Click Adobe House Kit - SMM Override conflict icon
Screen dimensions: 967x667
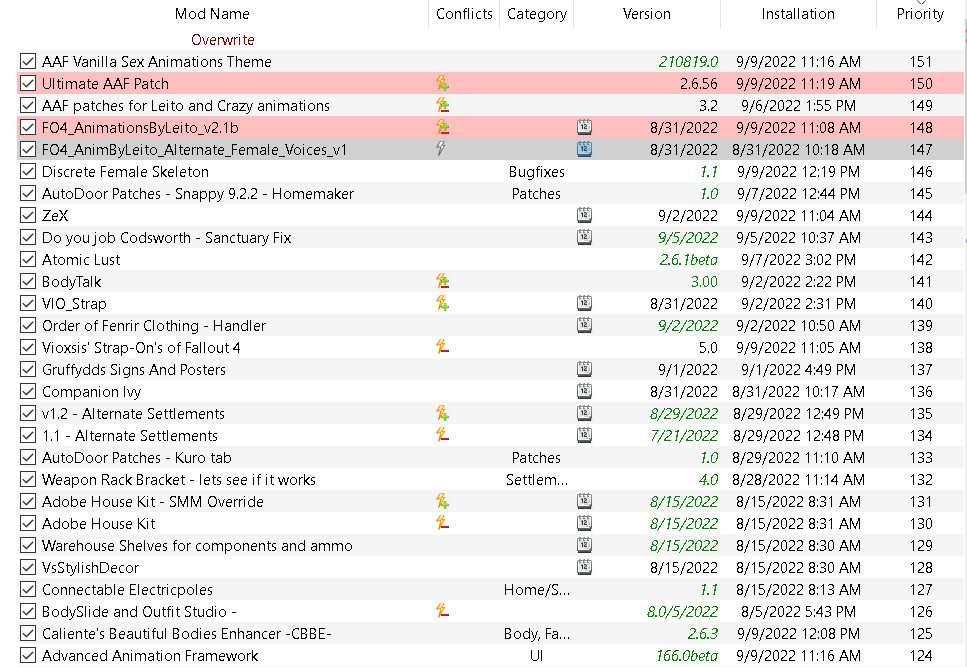click(x=442, y=501)
